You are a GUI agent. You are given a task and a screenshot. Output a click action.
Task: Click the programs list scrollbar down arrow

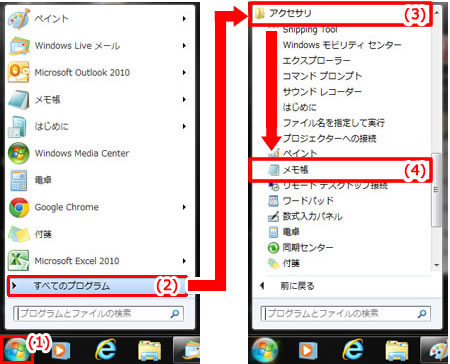point(436,265)
